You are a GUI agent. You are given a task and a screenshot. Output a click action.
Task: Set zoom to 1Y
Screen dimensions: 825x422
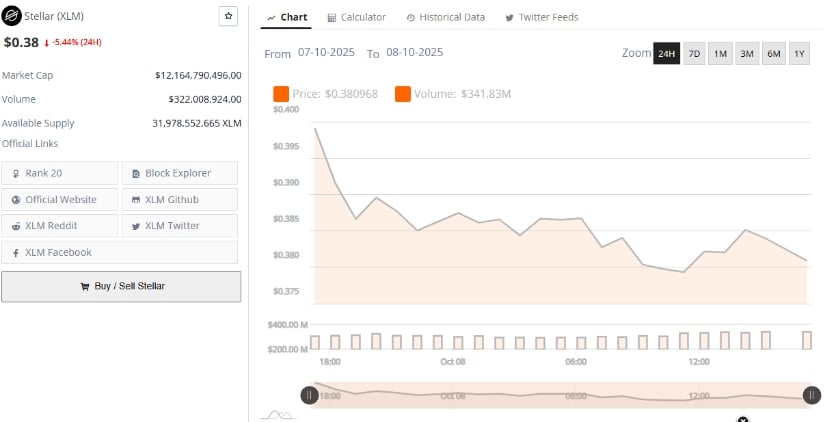[798, 54]
